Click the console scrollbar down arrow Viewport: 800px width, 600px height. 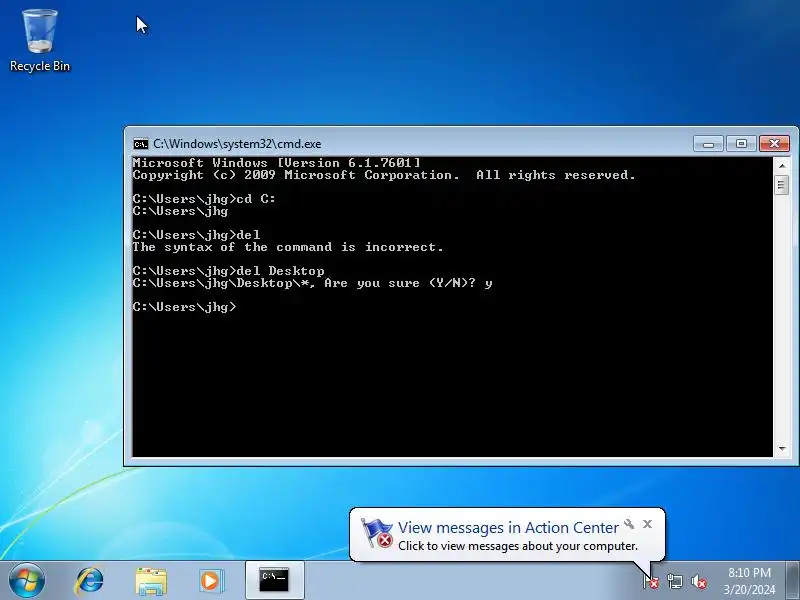pos(782,449)
